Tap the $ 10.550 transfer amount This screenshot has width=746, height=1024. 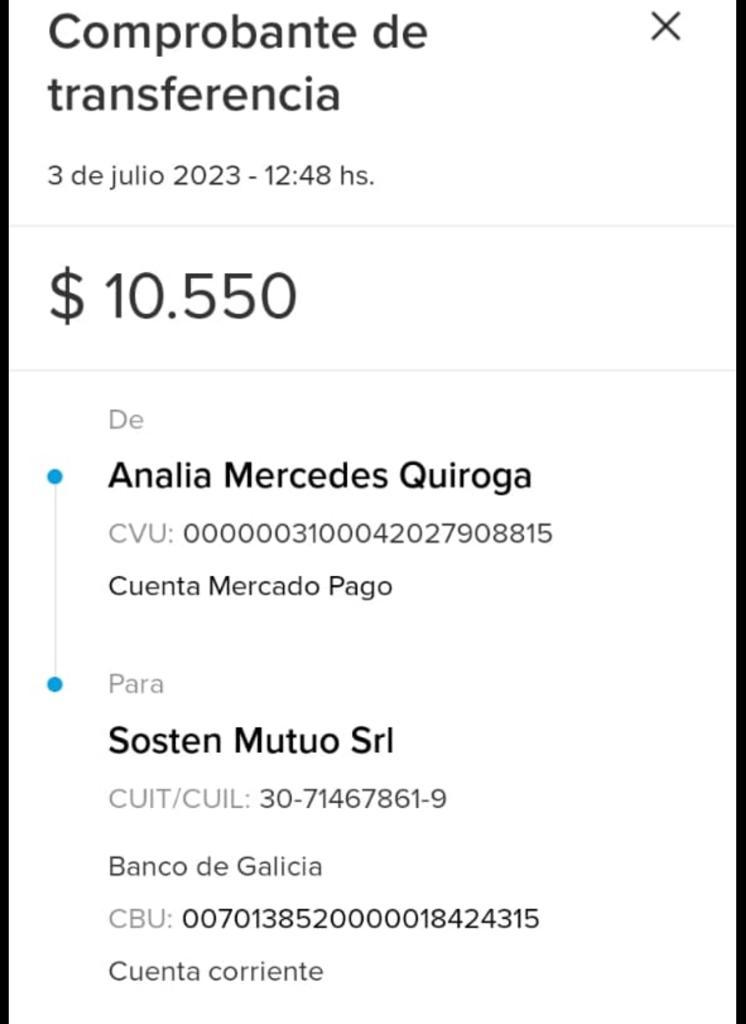pos(173,297)
